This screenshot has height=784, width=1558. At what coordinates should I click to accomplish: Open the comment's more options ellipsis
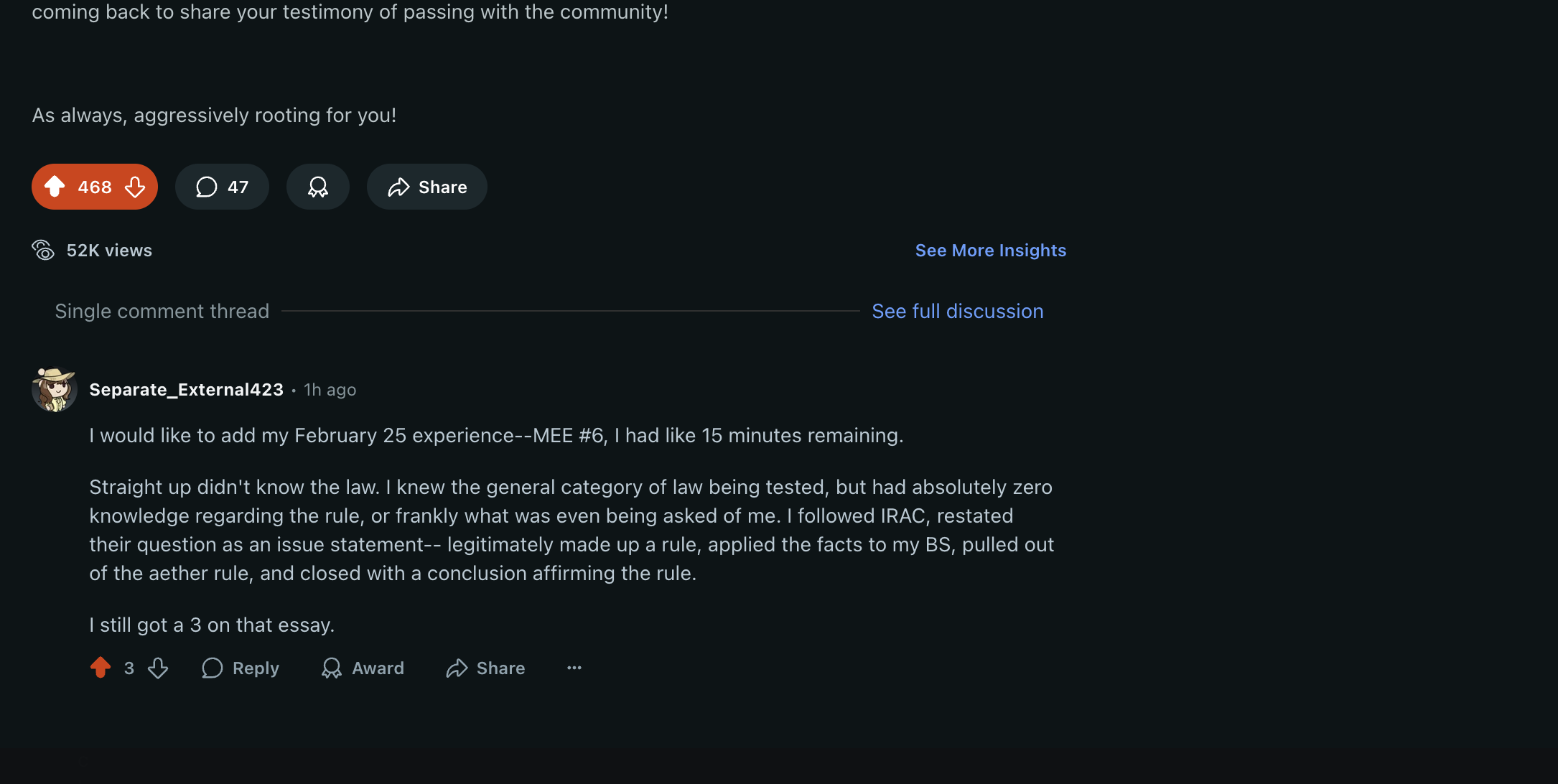click(574, 668)
